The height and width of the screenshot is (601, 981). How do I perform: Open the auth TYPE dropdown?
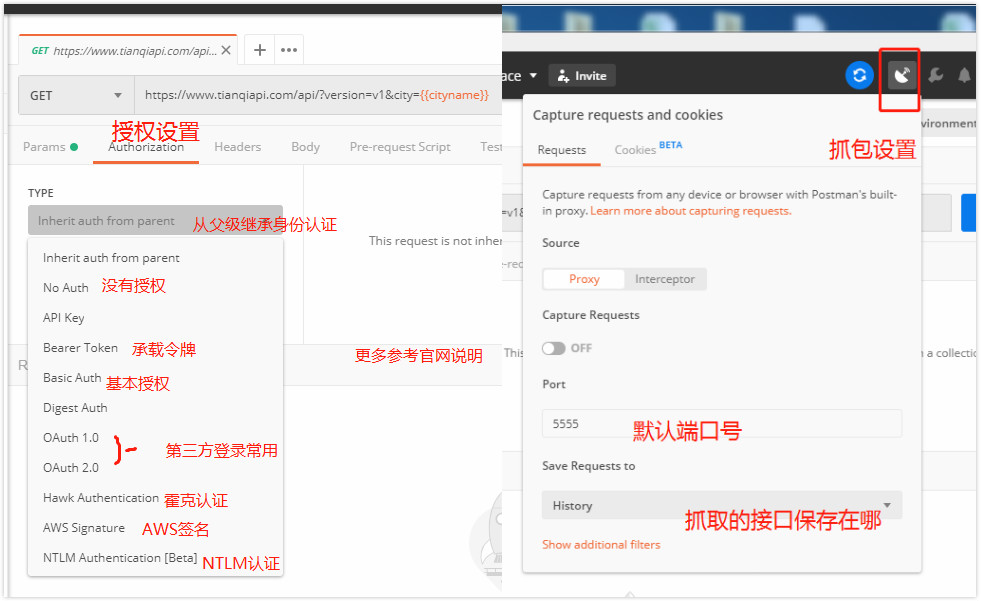pos(155,221)
